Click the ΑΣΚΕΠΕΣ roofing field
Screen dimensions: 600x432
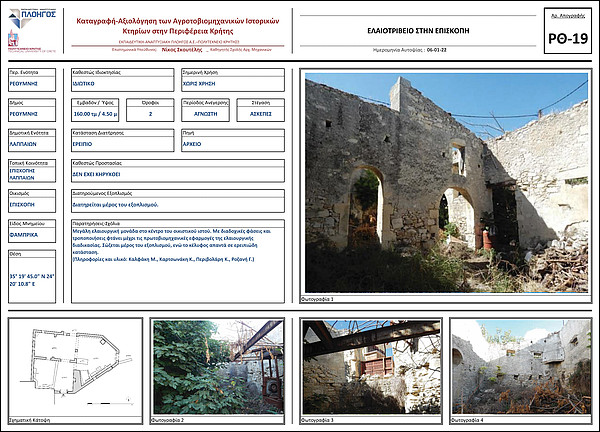261,110
